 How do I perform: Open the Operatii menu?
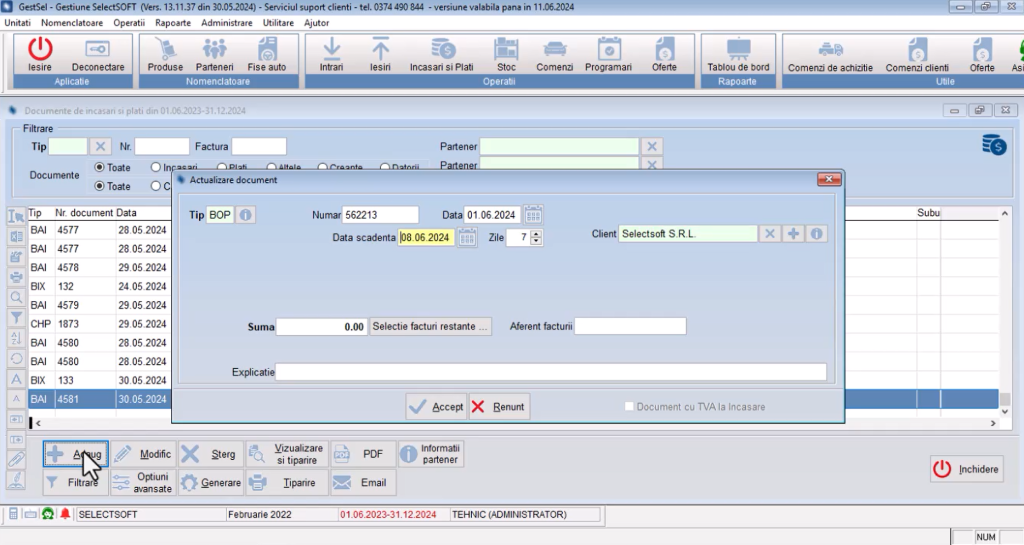(x=129, y=23)
